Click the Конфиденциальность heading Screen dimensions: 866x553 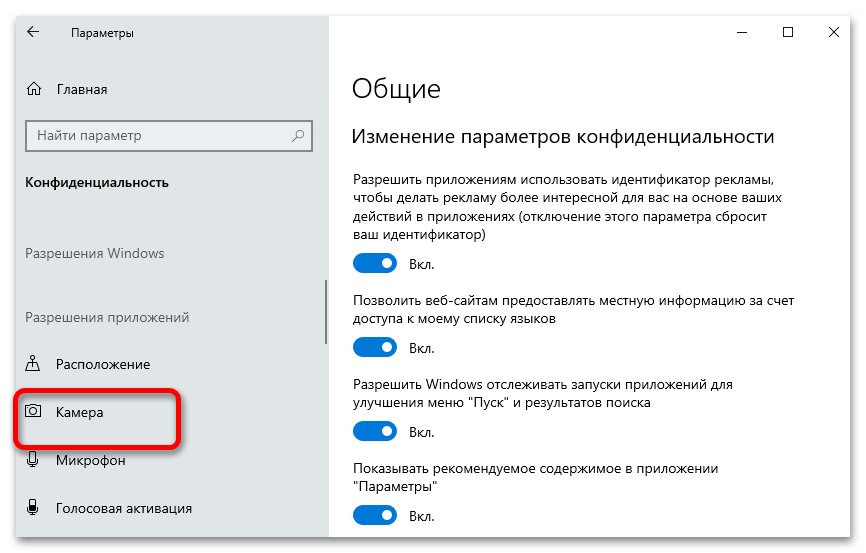tap(97, 183)
